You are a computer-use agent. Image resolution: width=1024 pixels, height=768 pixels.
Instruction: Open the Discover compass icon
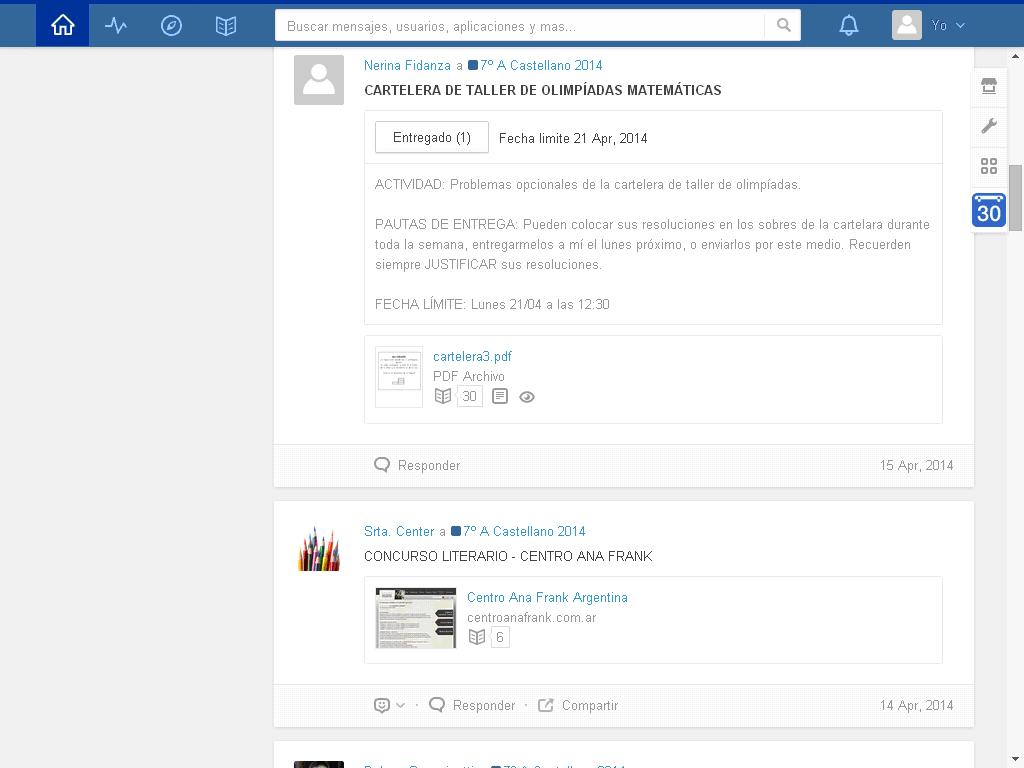coord(171,25)
